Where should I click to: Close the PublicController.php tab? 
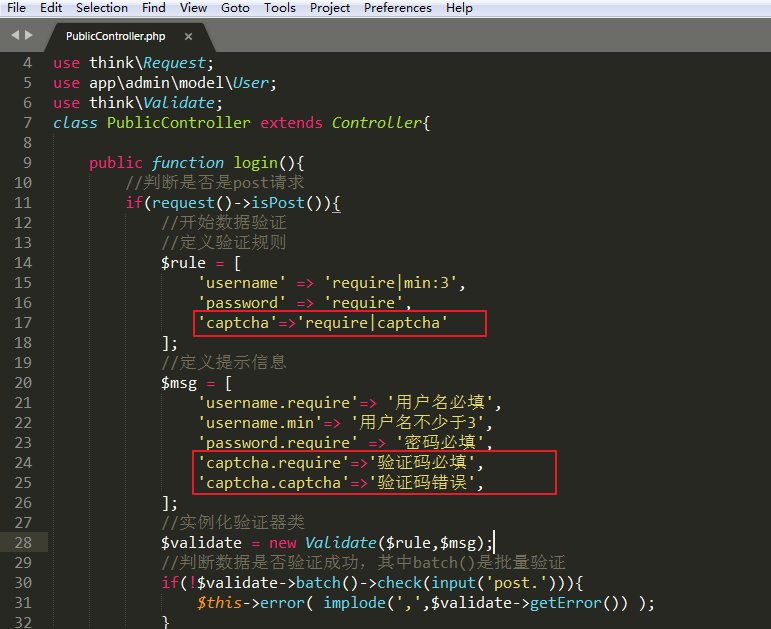click(x=188, y=36)
